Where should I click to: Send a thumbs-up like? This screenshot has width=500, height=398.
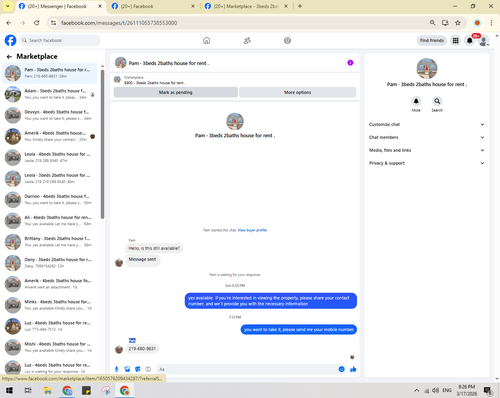point(353,369)
